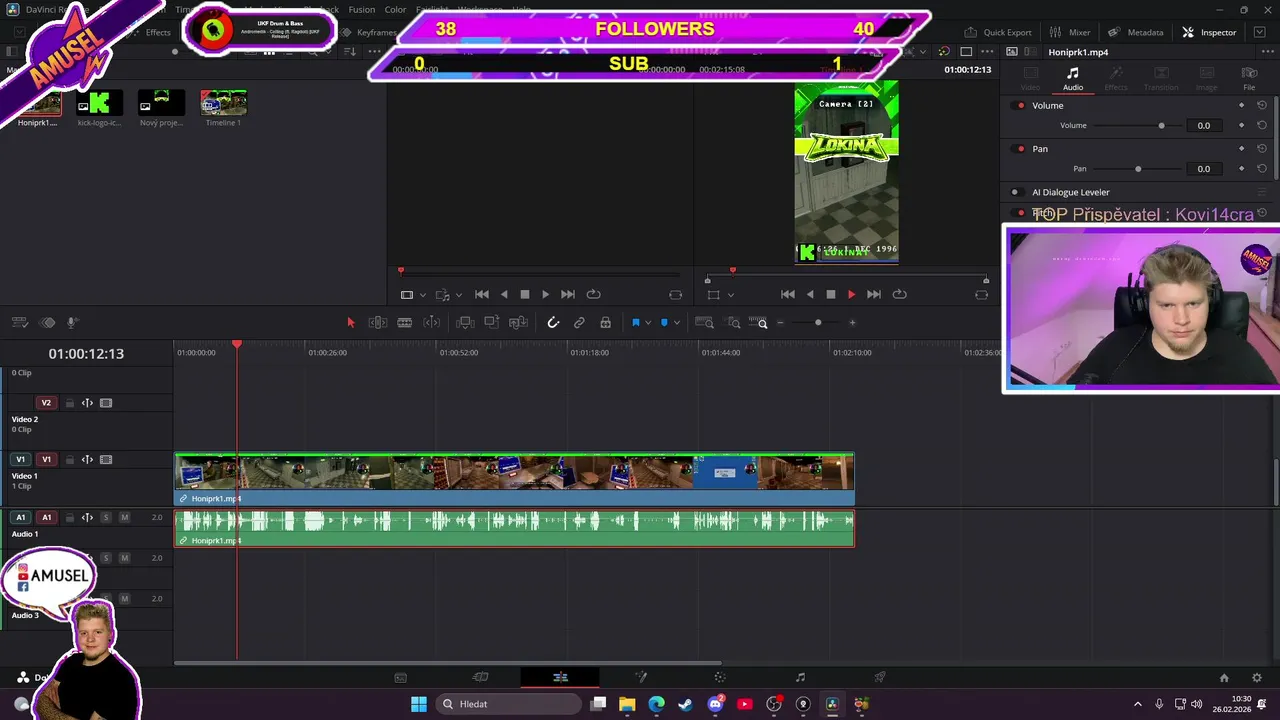Switch to the Edit page icon
This screenshot has width=1280, height=720.
coord(560,677)
